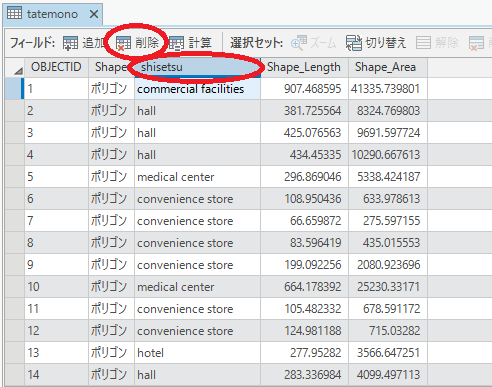Click the ポリゴン cell in row 8
Viewport: 492px width, 387px height.
[111, 243]
